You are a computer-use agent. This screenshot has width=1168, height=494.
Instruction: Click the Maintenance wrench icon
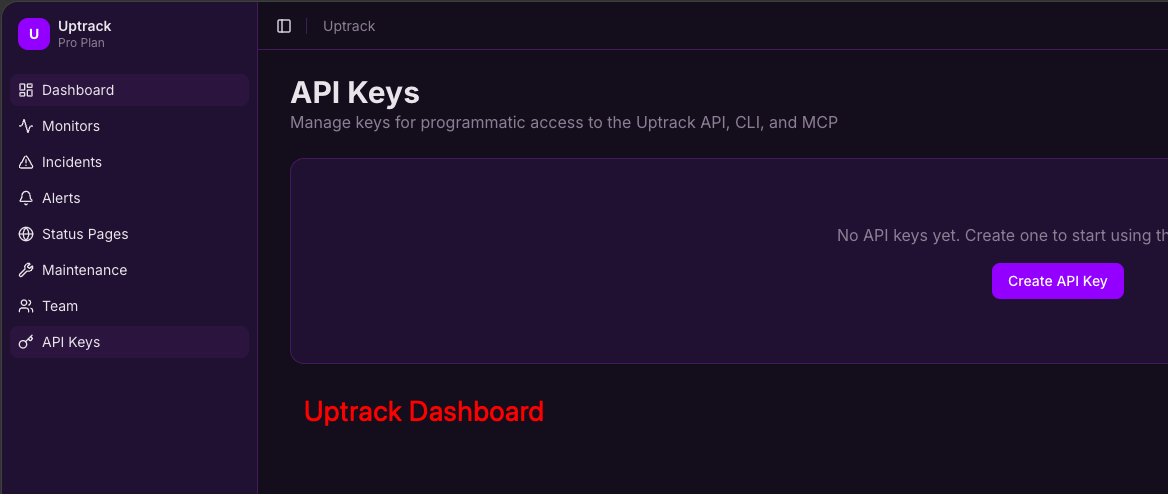(x=26, y=270)
